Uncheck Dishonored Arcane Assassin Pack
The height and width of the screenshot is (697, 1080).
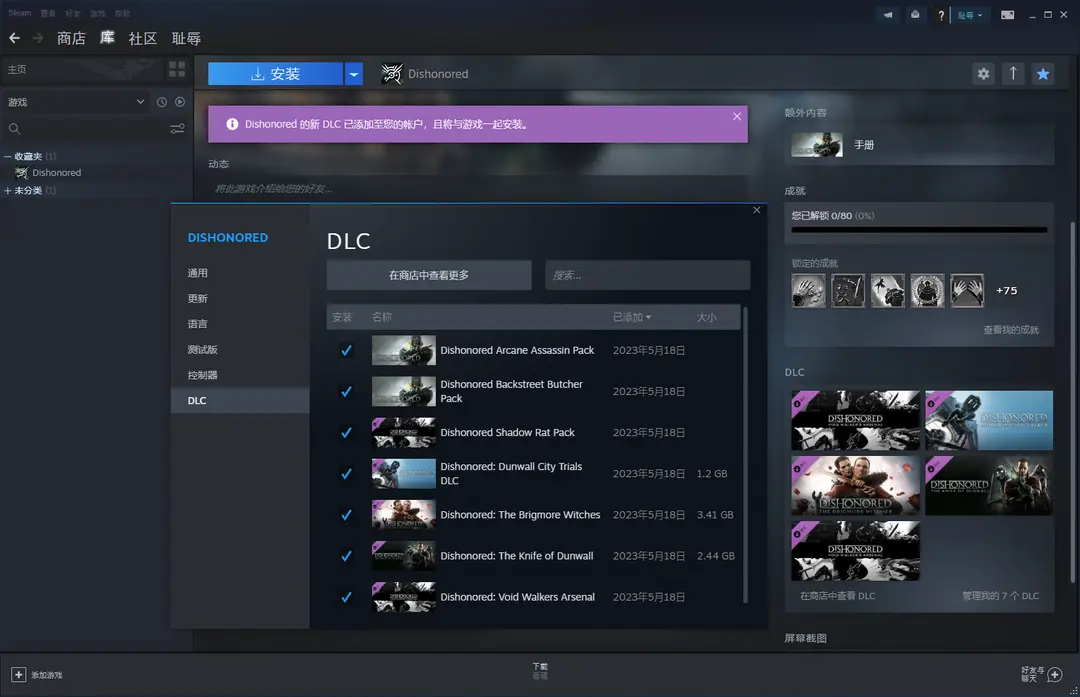[346, 351]
